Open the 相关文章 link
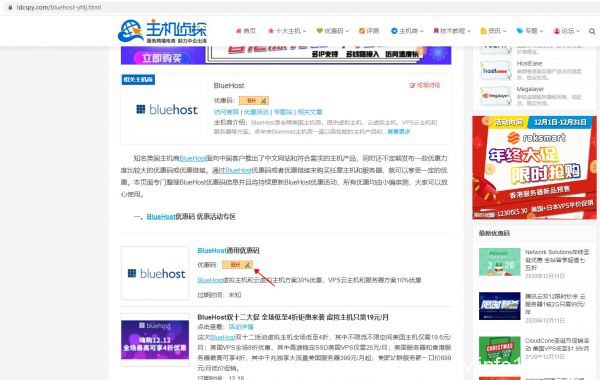 [310, 112]
